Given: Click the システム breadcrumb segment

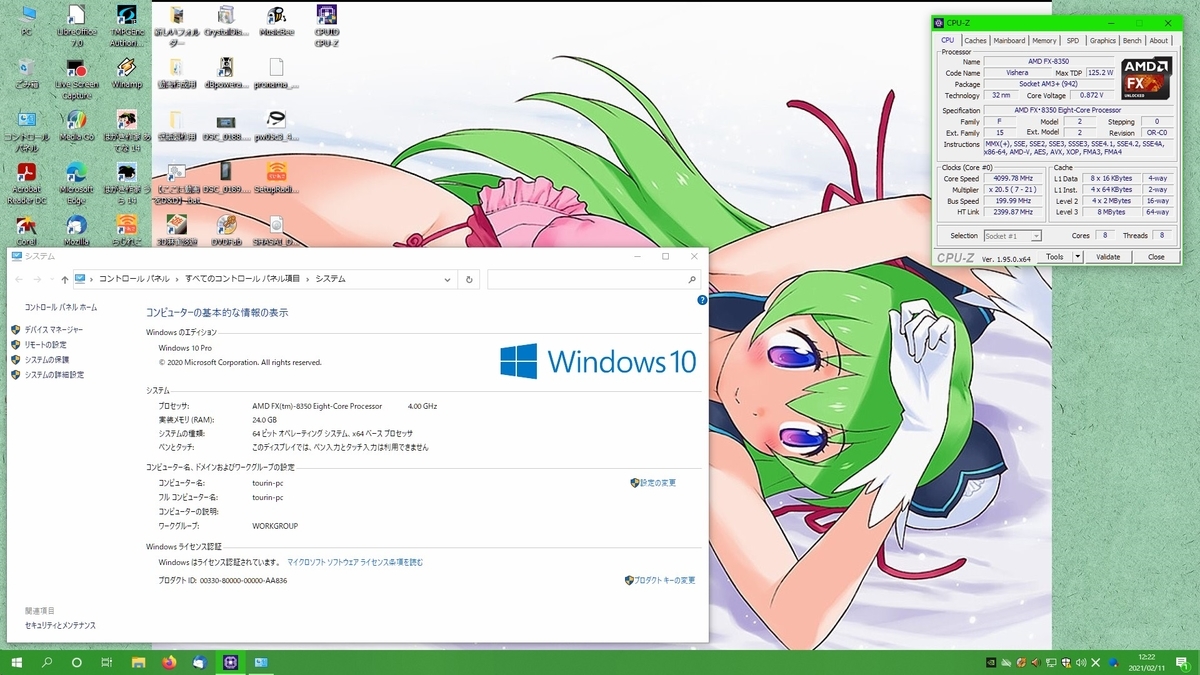Looking at the screenshot, I should pyautogui.click(x=331, y=279).
